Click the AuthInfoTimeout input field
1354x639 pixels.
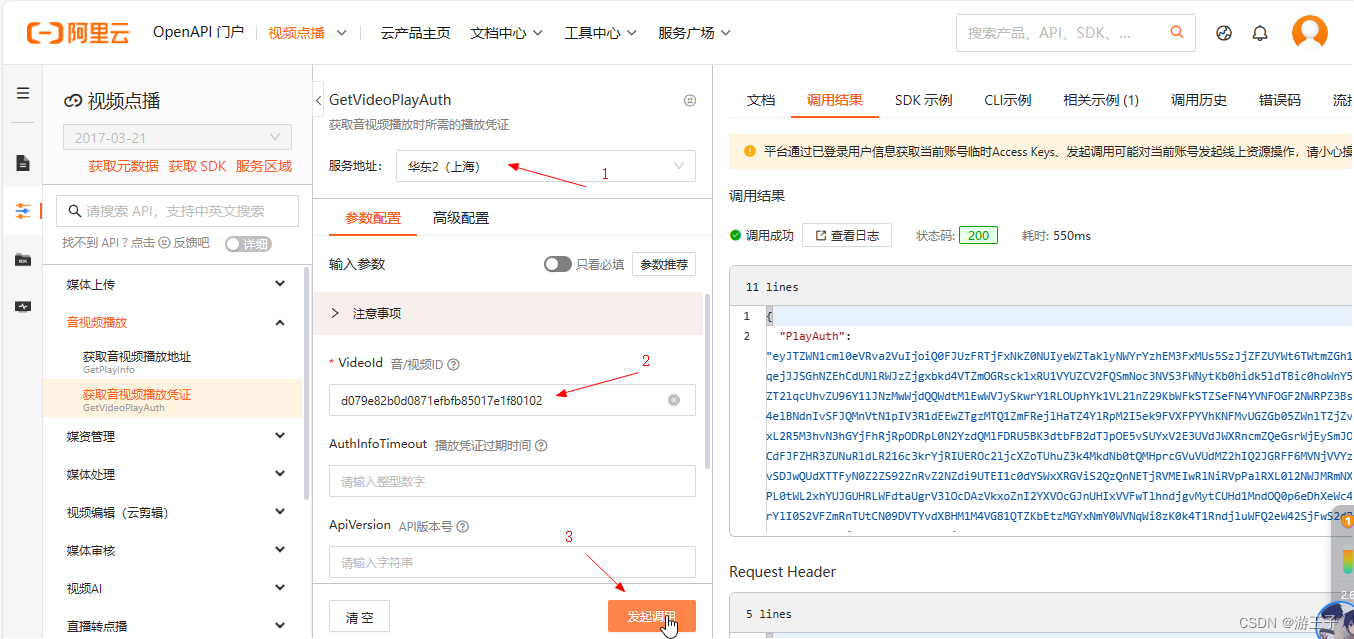tap(512, 481)
